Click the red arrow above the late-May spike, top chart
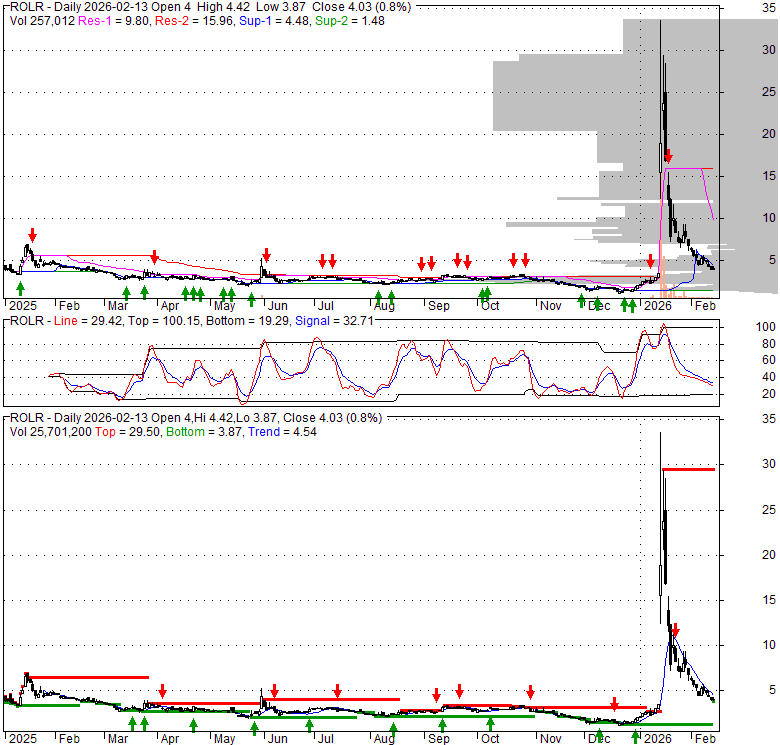This screenshot has width=780, height=745. coord(266,255)
